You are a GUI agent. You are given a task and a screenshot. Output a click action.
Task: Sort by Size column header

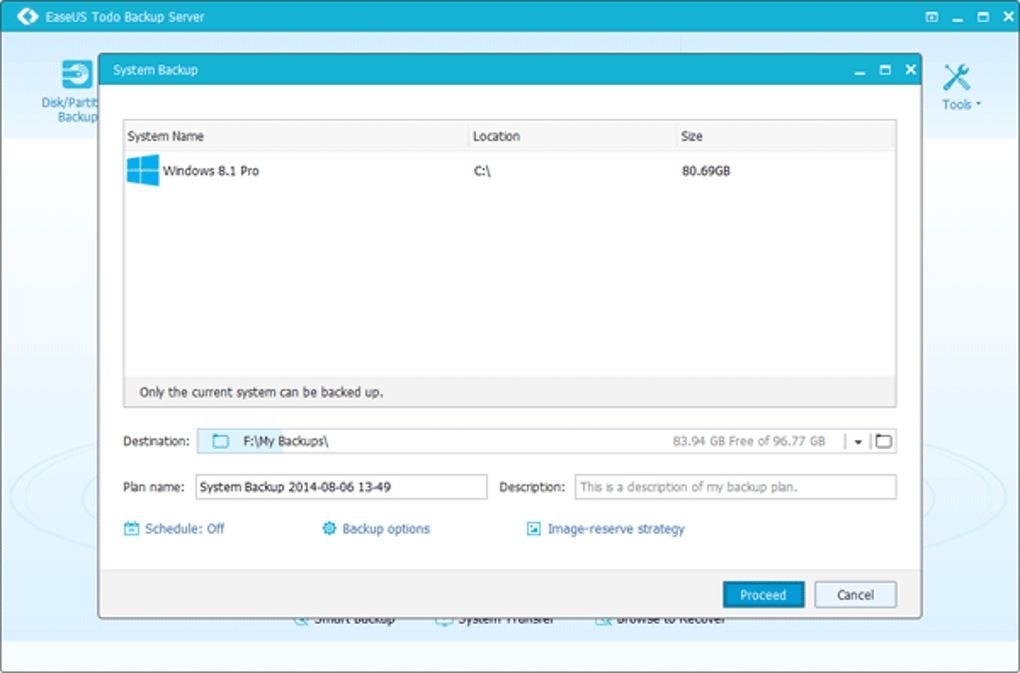pyautogui.click(x=786, y=136)
